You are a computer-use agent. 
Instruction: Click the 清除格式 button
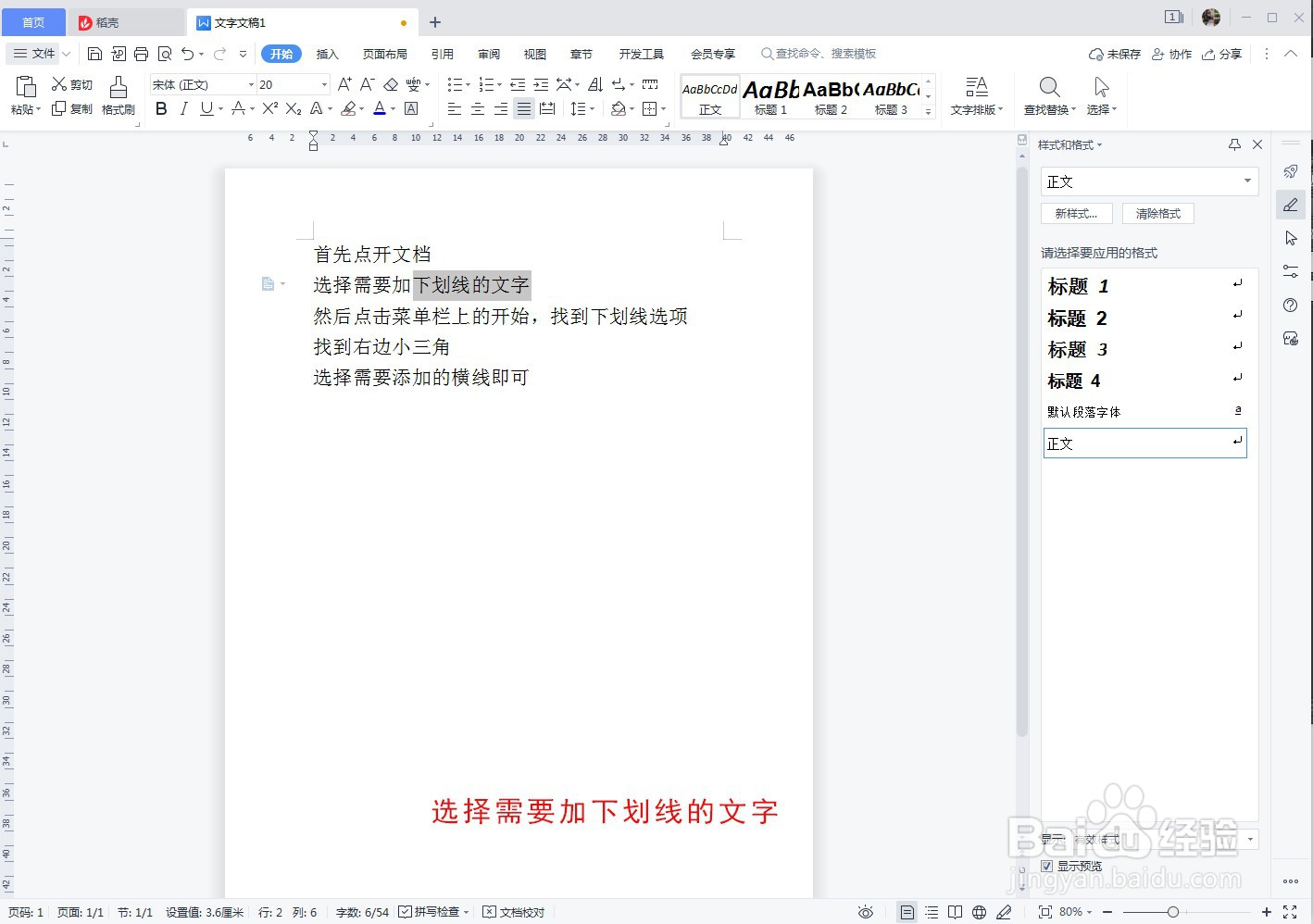pos(1158,214)
